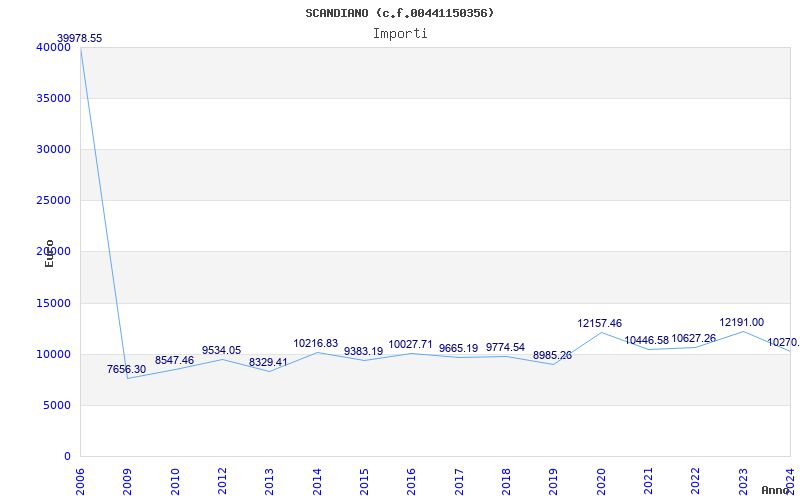Click the 8547.46 value label

point(174,360)
